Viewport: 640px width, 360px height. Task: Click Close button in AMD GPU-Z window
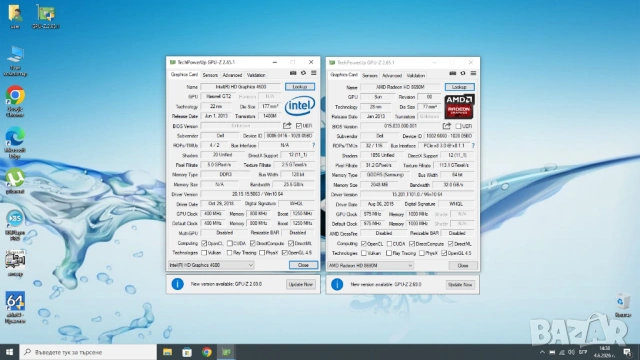tap(463, 265)
